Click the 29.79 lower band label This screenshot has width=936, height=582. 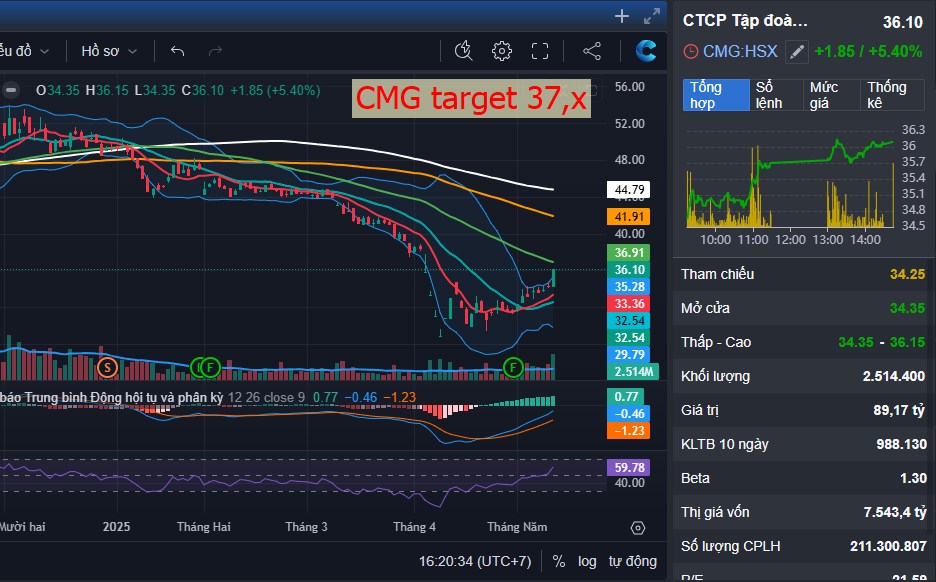click(x=629, y=355)
